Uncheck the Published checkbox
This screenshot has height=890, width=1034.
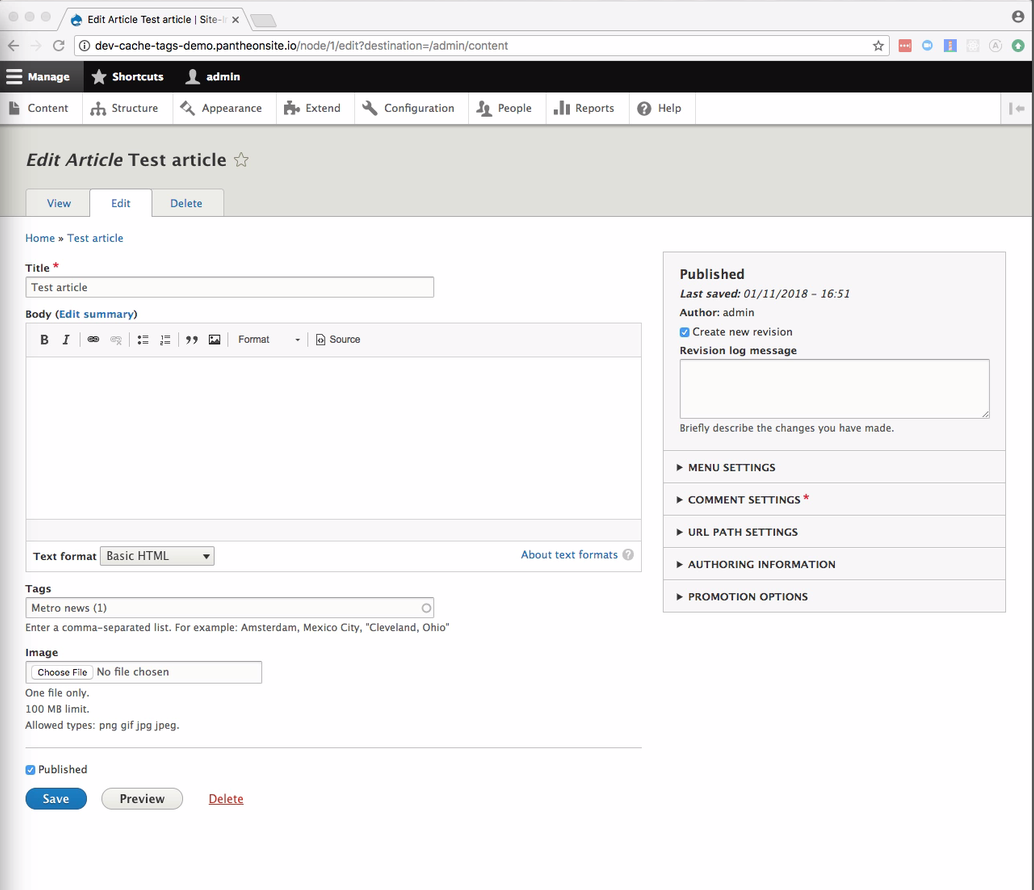click(30, 769)
